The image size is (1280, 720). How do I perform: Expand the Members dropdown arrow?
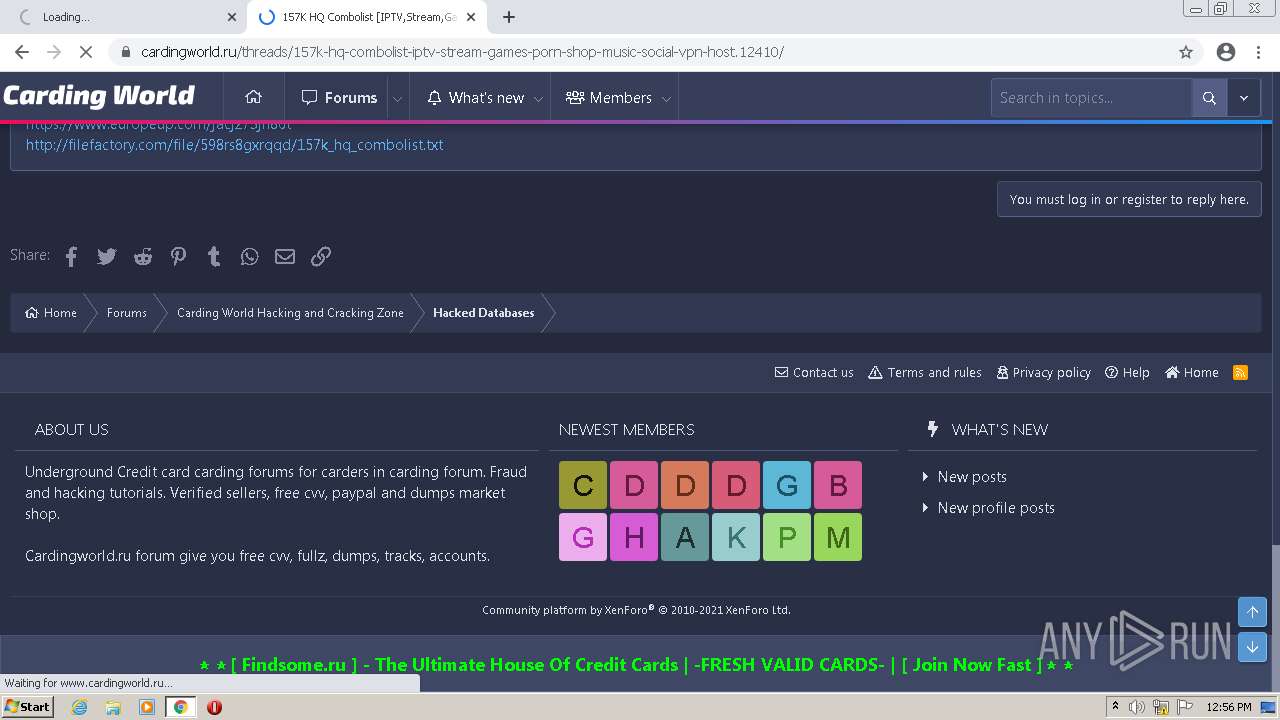click(x=666, y=98)
